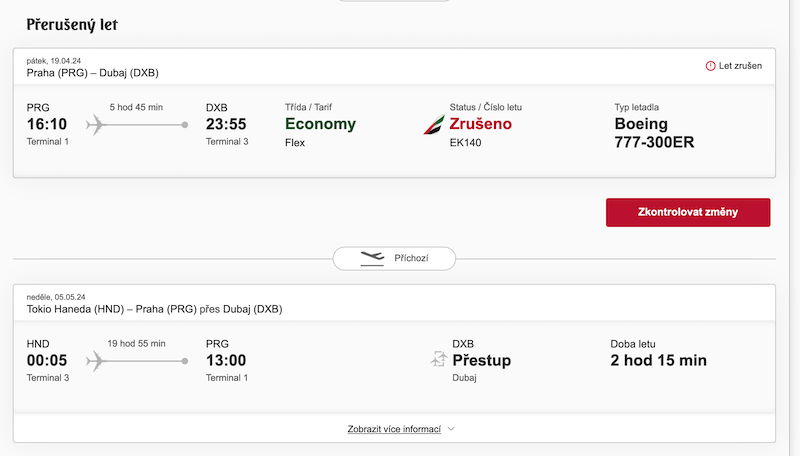Click the airplane icon on PRG–DXB route line
This screenshot has height=456, width=800.
(95, 125)
